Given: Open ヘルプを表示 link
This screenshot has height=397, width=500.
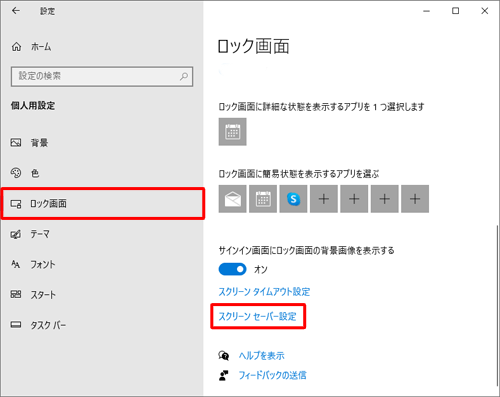Looking at the screenshot, I should (262, 356).
